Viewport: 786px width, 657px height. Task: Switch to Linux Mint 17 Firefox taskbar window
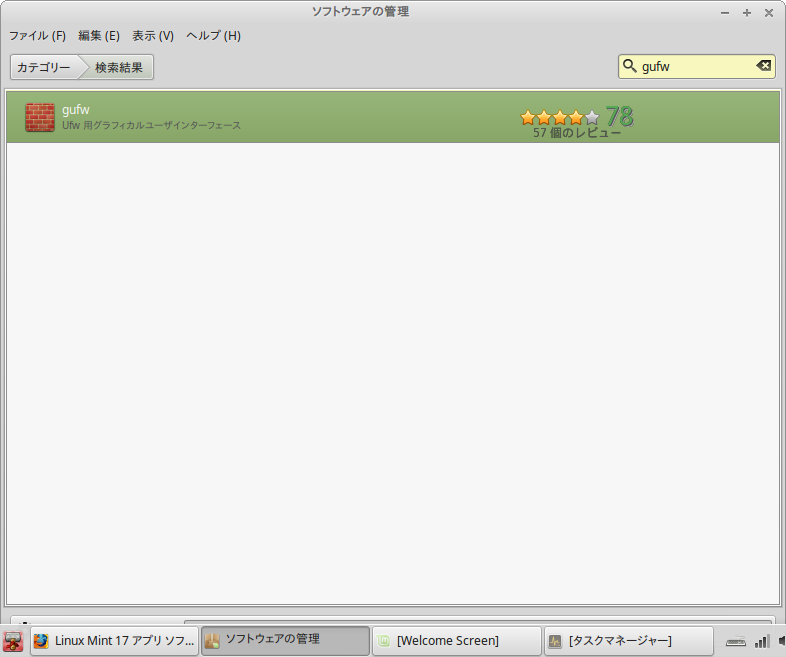point(115,640)
